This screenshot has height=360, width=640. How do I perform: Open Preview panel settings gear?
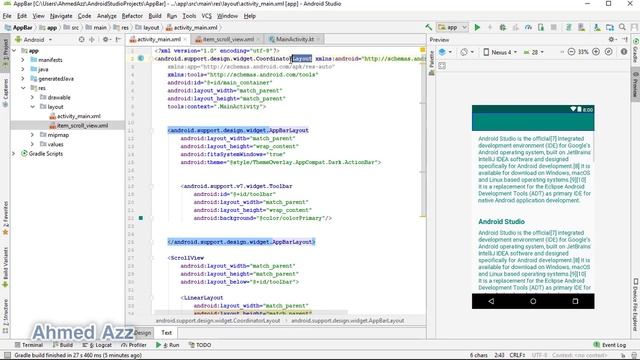611,40
